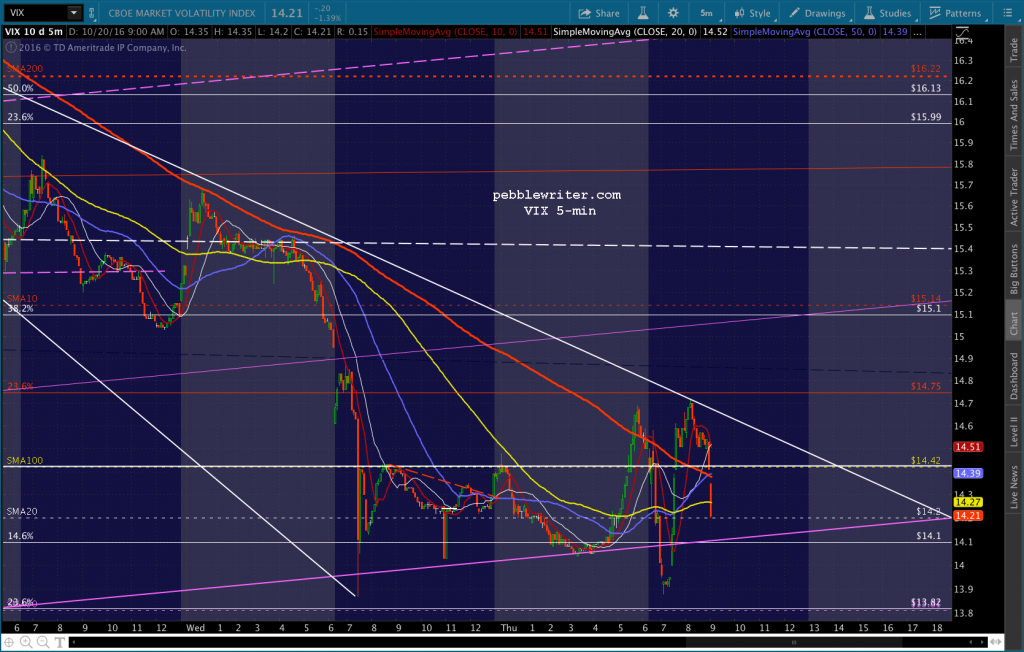Open the Active Trader side tab
This screenshot has height=652, width=1024.
tap(1014, 197)
